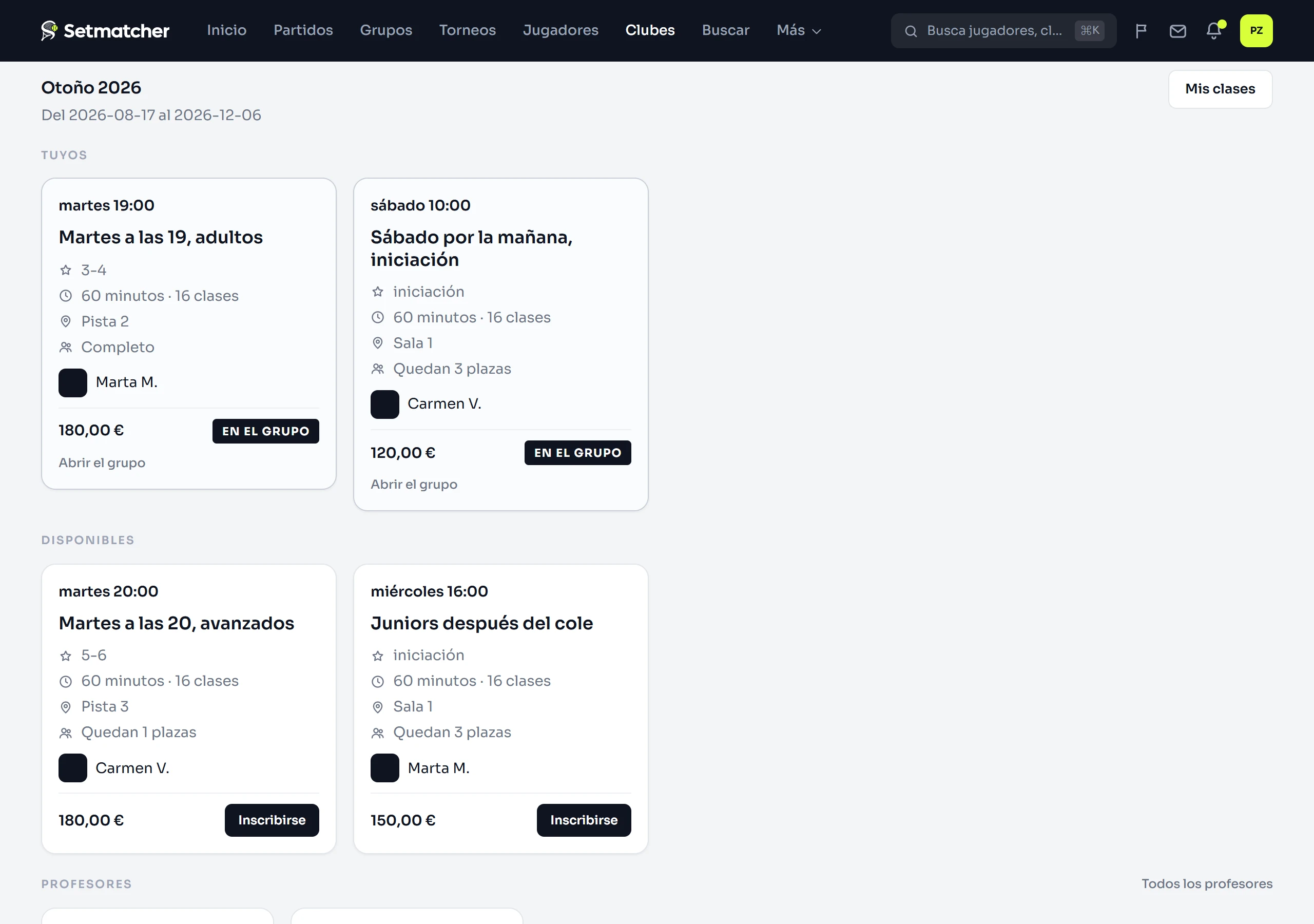This screenshot has width=1314, height=924.
Task: Click the title Martes a las 20, avanzados
Action: coord(176,623)
